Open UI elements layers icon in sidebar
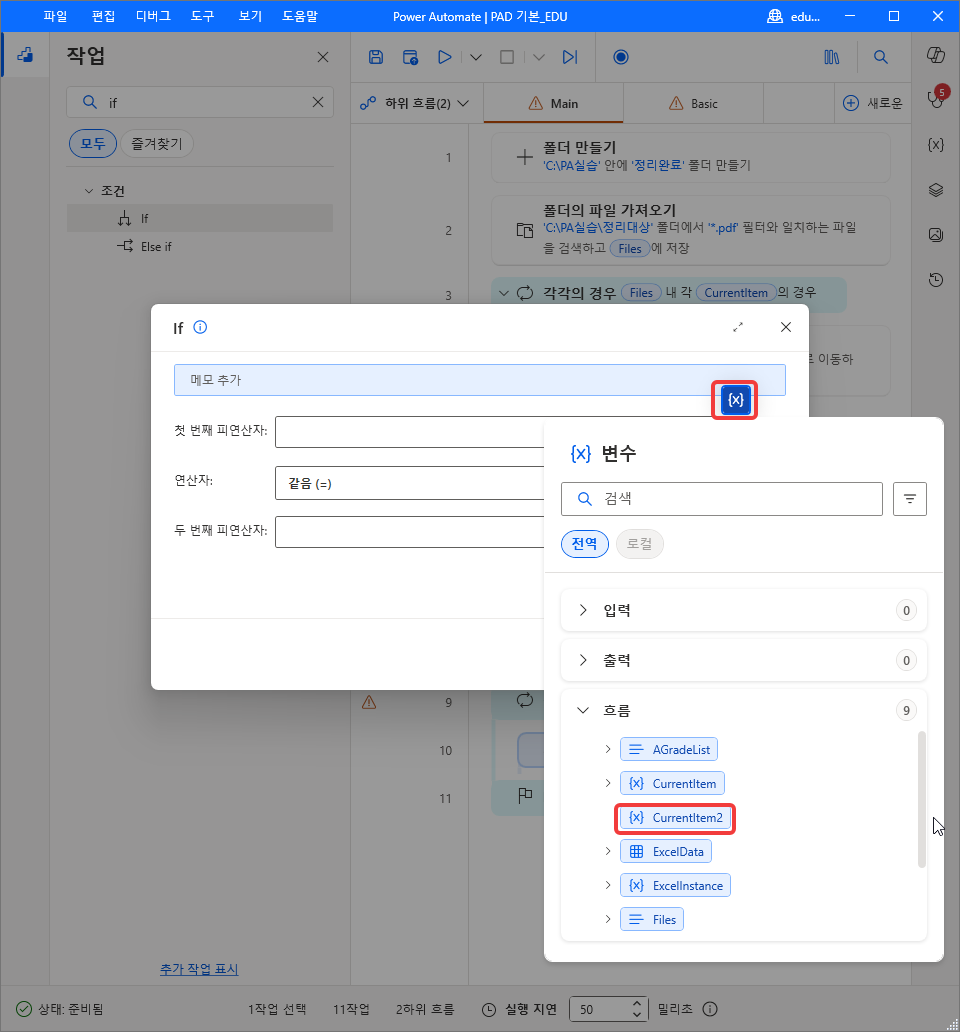The image size is (960, 1032). click(x=936, y=190)
